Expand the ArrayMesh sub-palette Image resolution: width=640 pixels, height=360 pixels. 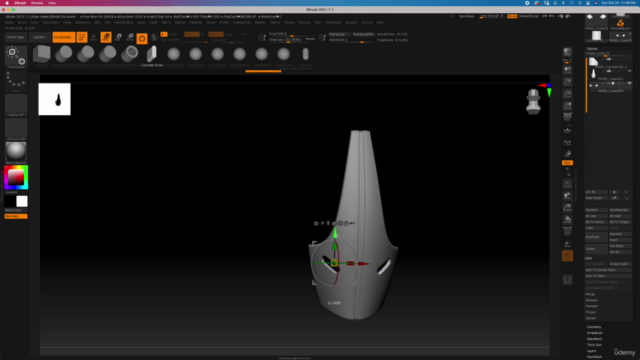[x=595, y=333]
